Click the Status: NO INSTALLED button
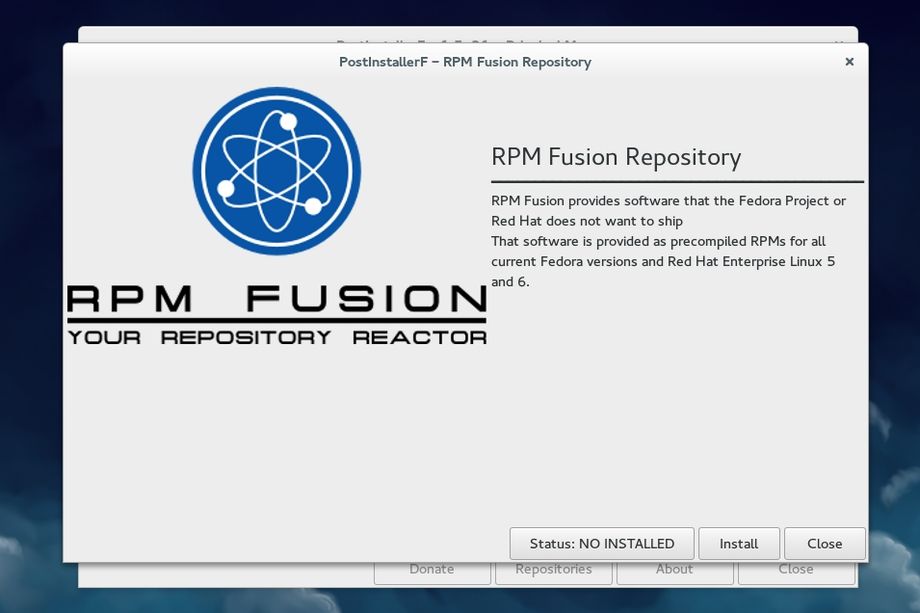This screenshot has height=613, width=920. click(x=602, y=544)
